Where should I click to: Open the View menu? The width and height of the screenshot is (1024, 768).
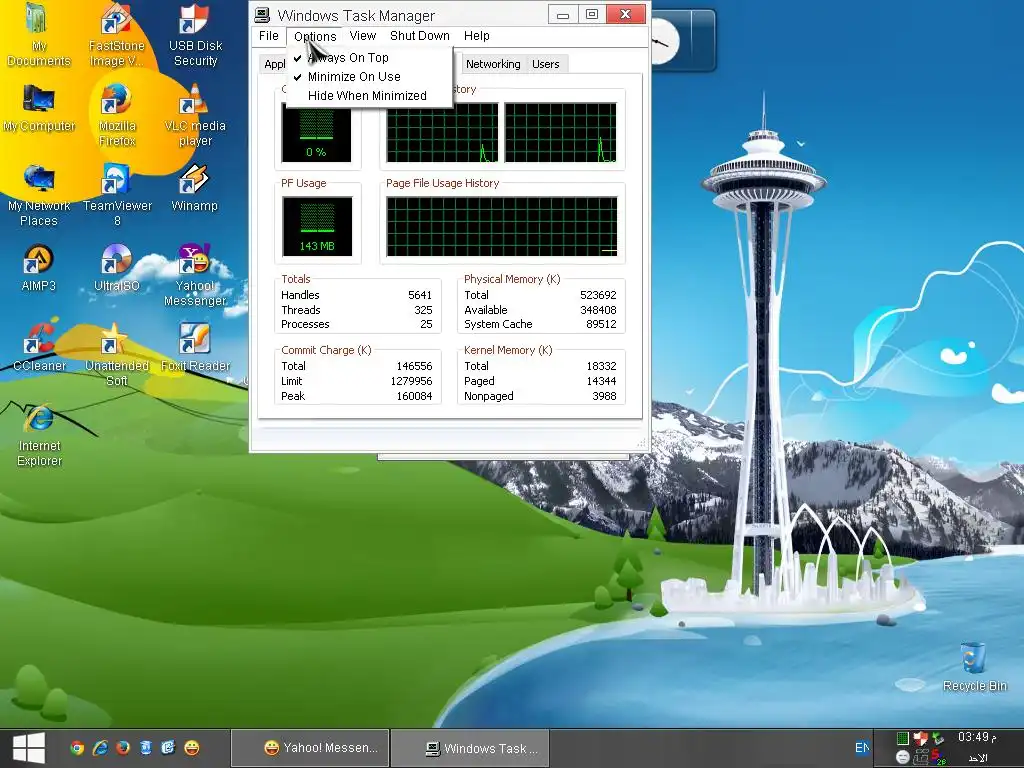point(362,36)
